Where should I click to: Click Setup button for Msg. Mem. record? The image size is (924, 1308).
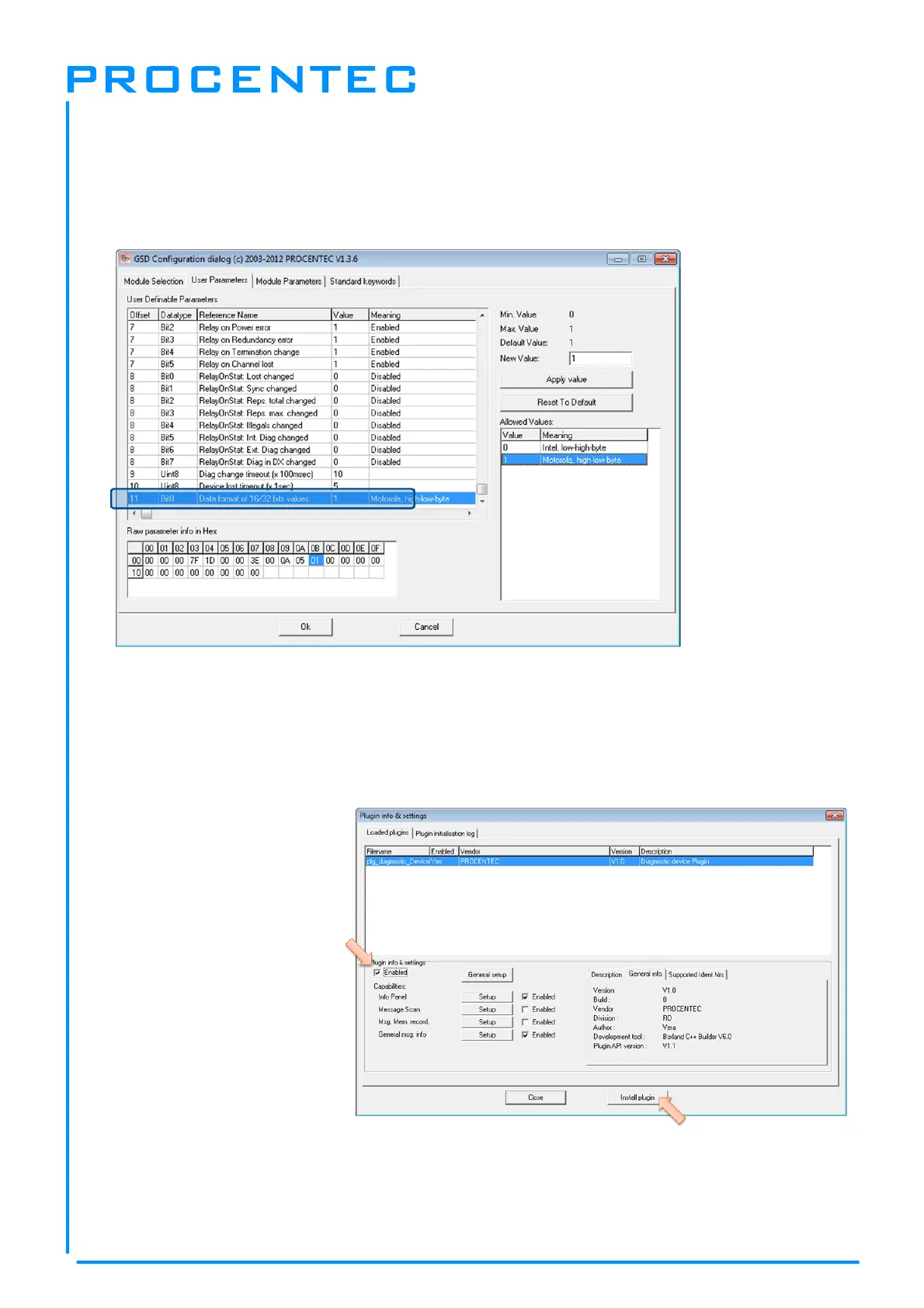(x=487, y=1022)
